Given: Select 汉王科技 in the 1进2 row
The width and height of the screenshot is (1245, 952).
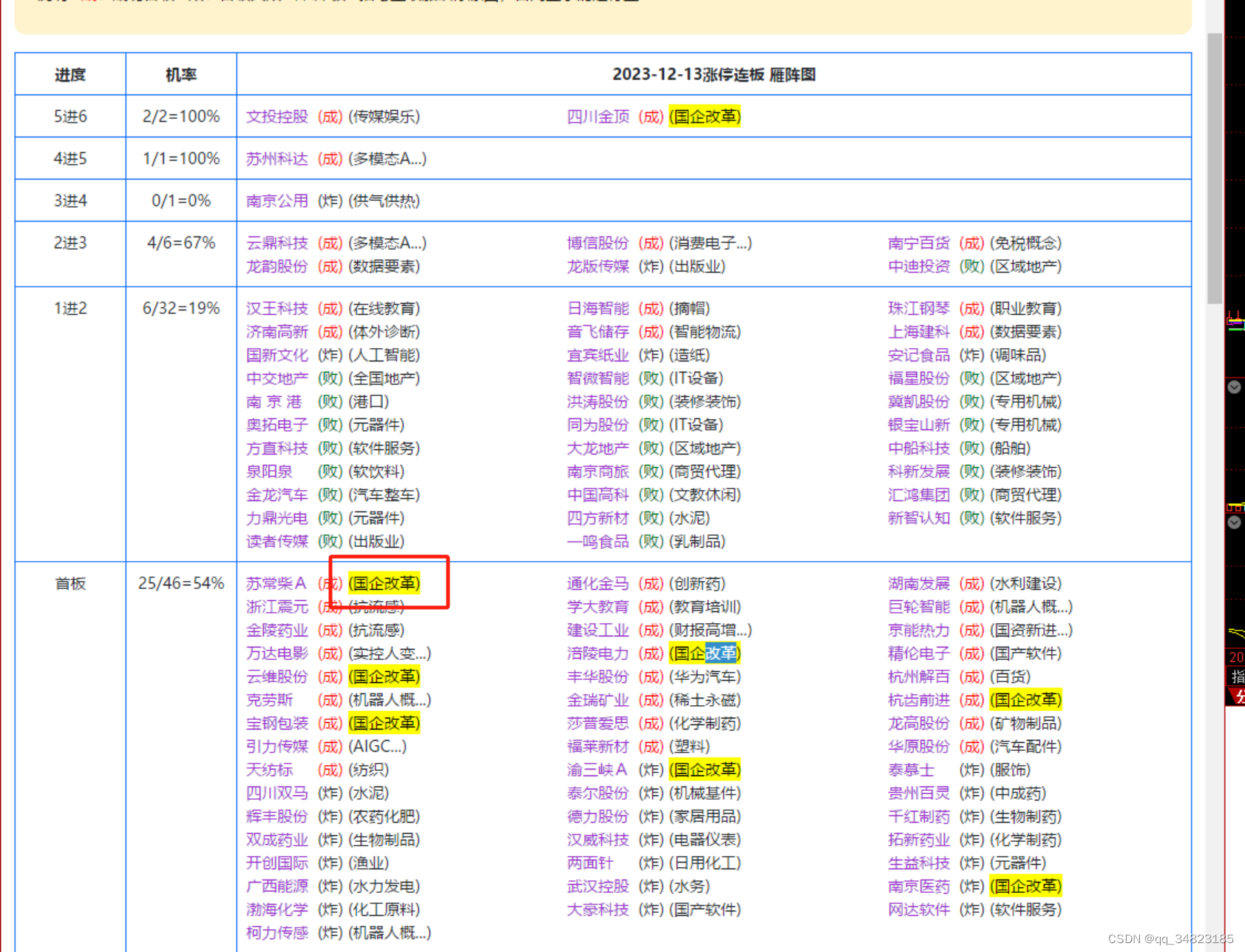Looking at the screenshot, I should click(x=277, y=308).
